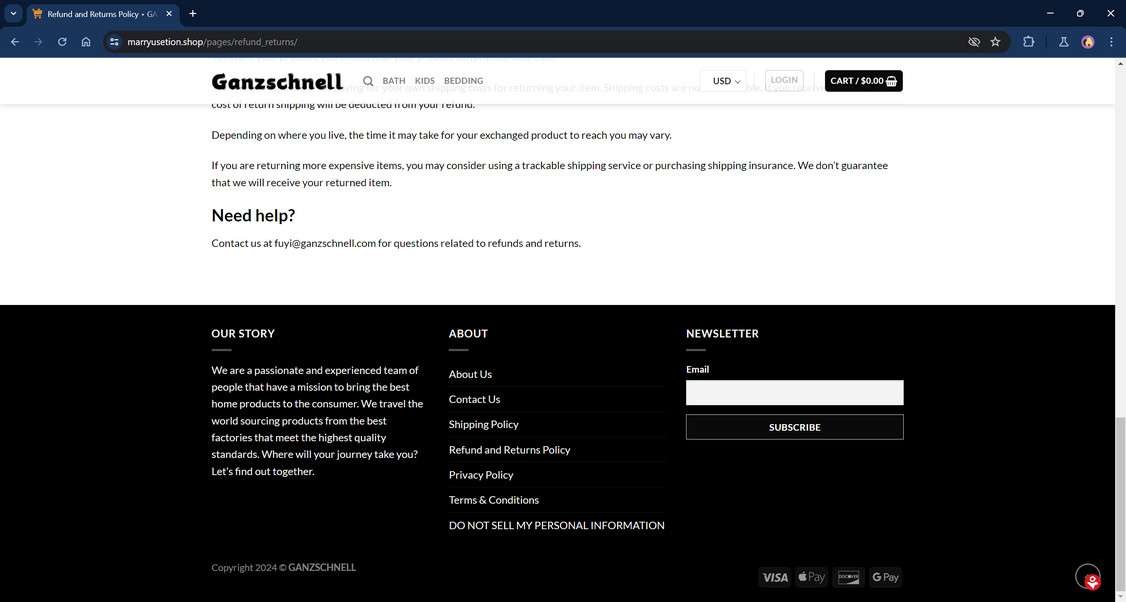1126x602 pixels.
Task: Click the fuyi@ganzschnell.com email address
Action: 325,243
